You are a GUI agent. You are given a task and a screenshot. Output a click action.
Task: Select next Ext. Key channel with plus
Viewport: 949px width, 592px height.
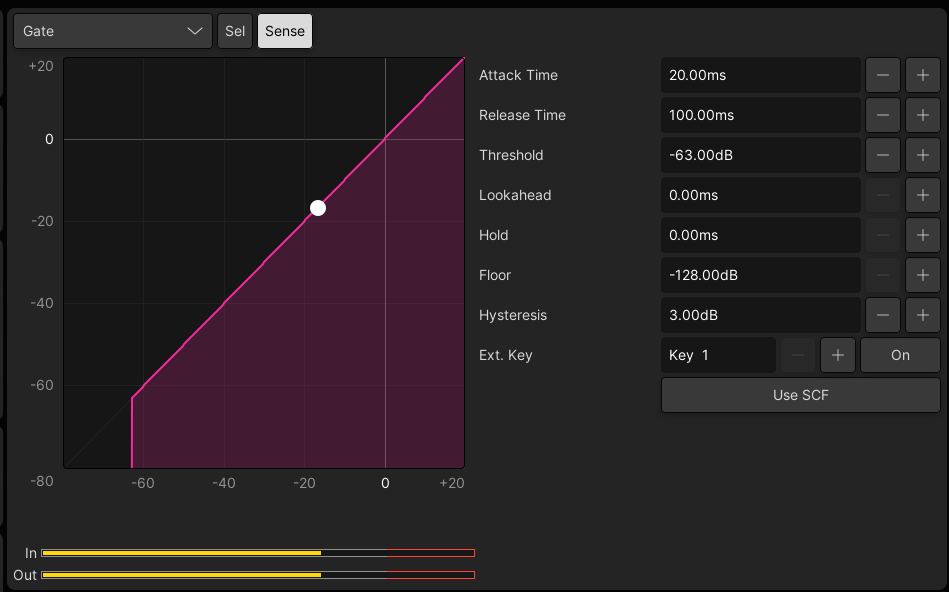tap(837, 355)
